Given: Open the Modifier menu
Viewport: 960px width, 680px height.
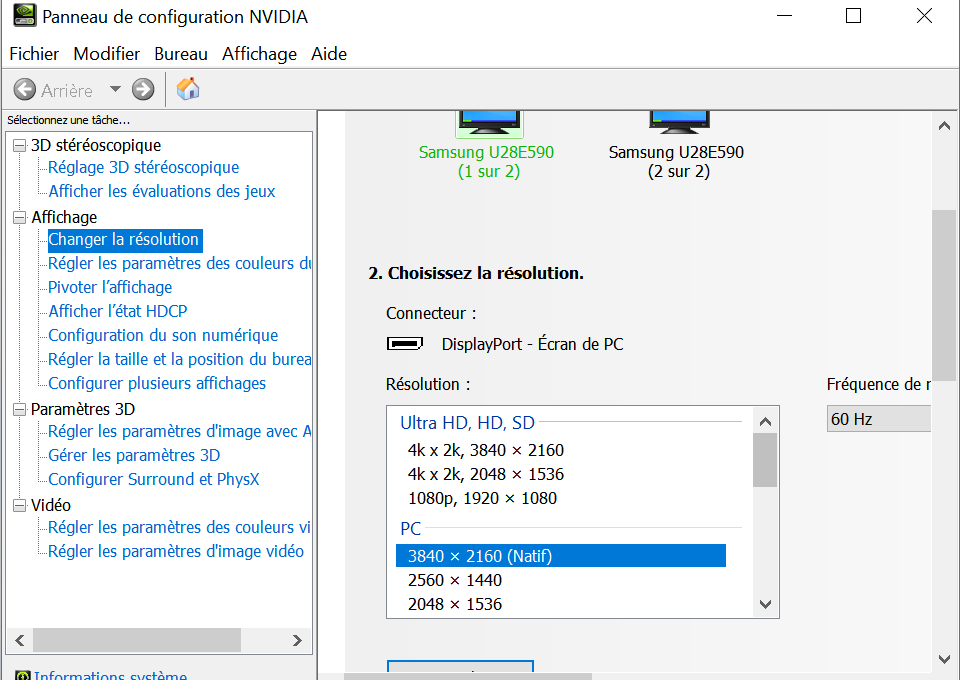Looking at the screenshot, I should pyautogui.click(x=107, y=54).
